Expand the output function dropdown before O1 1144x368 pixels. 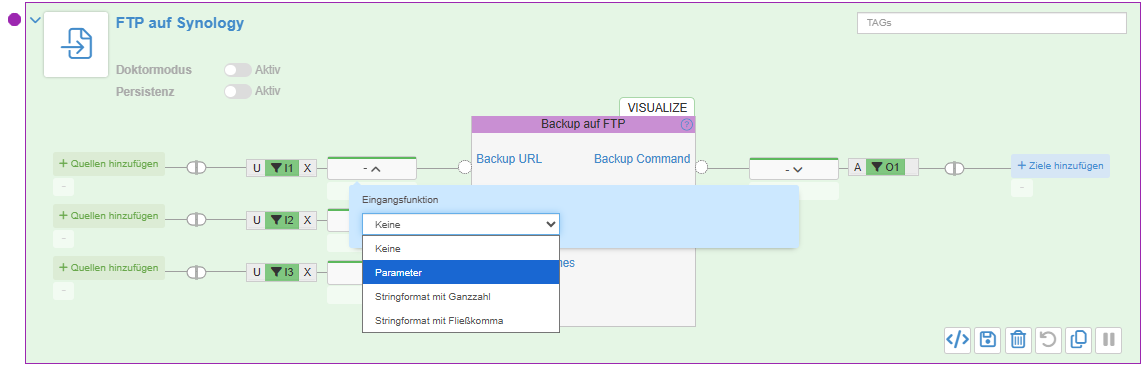[794, 169]
